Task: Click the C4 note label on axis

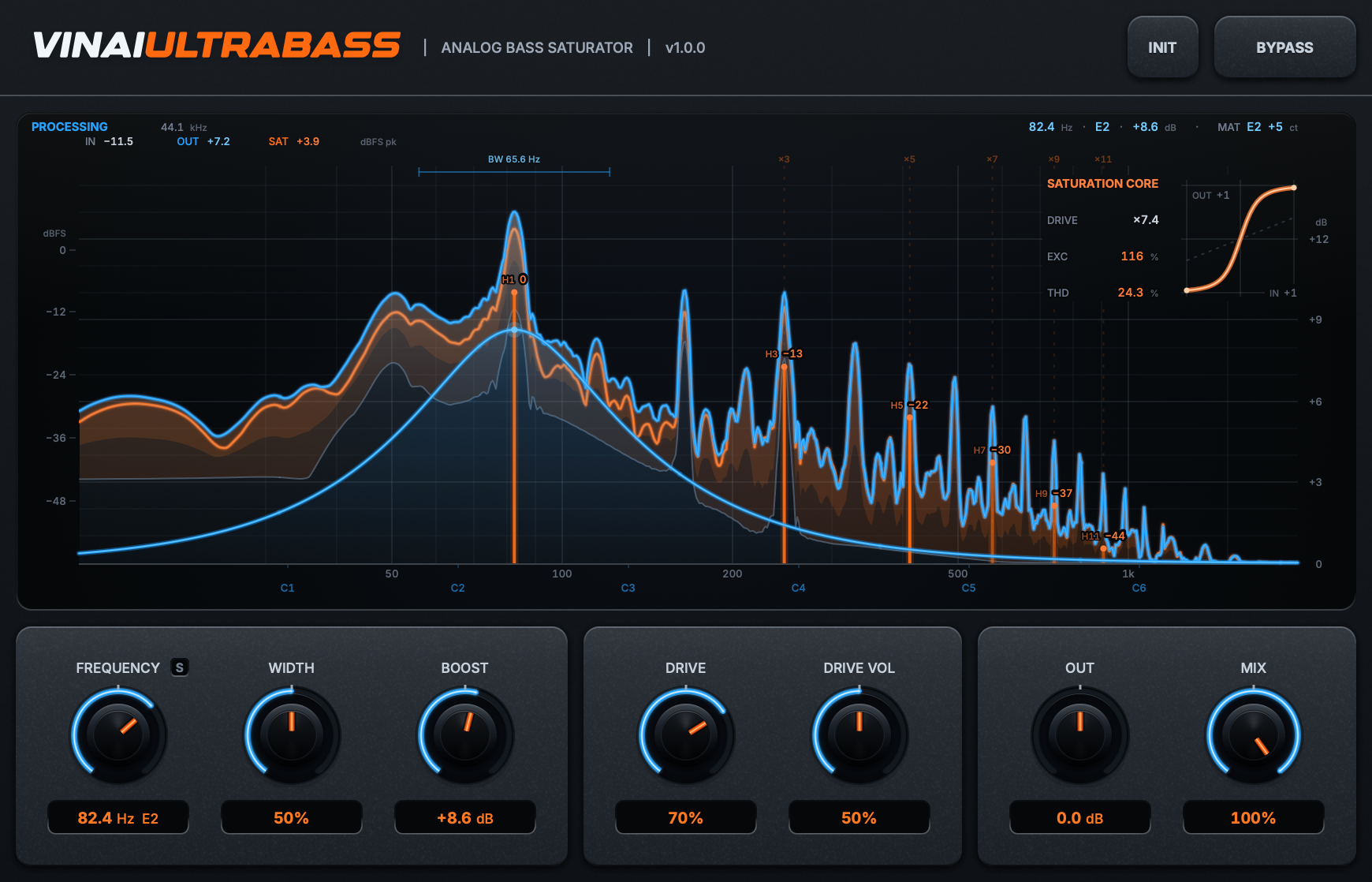Action: click(798, 589)
